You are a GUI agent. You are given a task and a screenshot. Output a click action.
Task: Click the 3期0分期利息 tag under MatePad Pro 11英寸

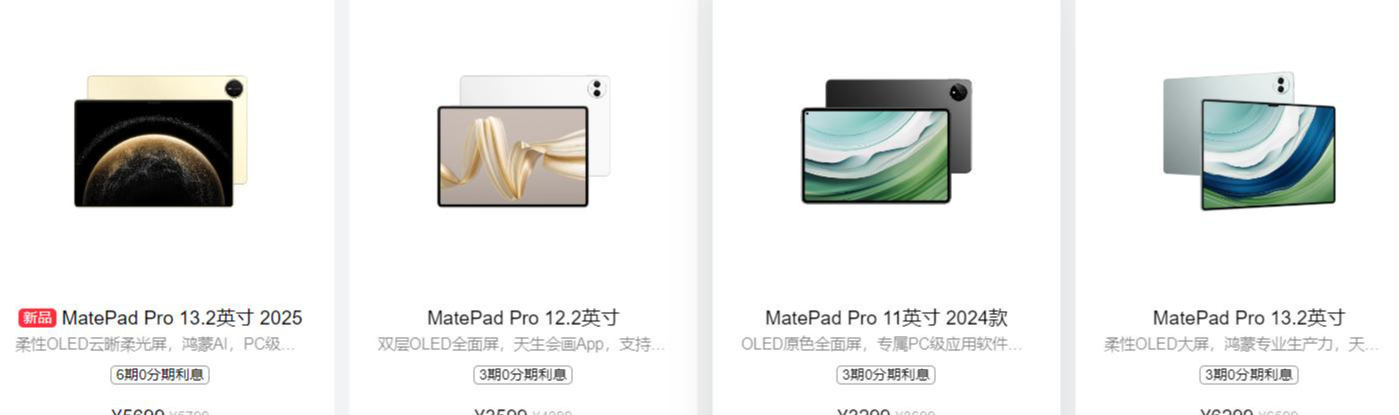(886, 375)
